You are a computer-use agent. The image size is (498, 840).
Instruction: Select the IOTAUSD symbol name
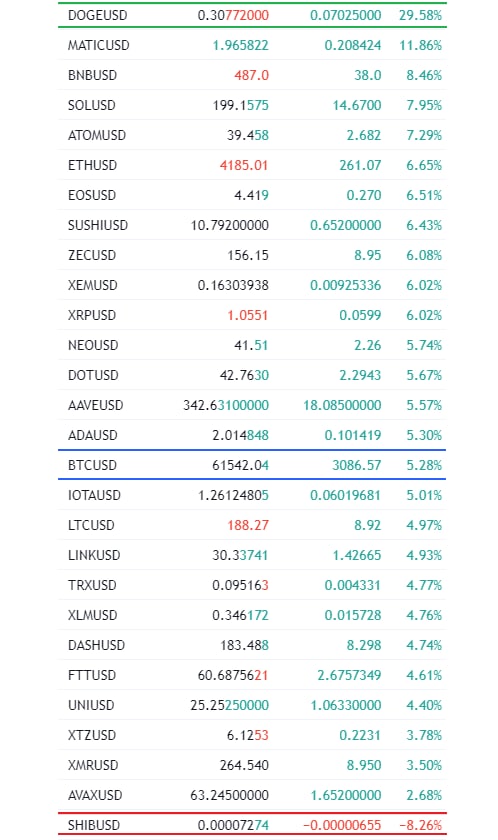pyautogui.click(x=94, y=495)
